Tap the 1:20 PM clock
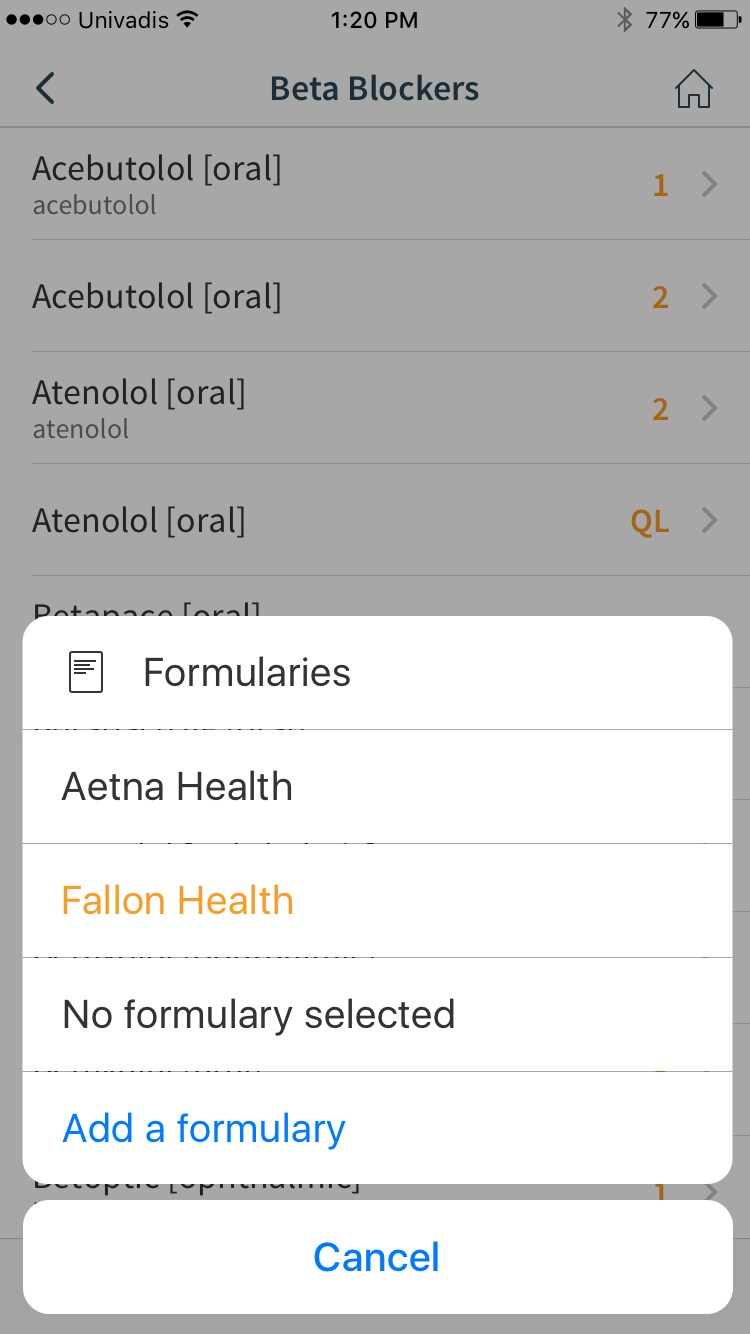750x1334 pixels. click(x=374, y=19)
